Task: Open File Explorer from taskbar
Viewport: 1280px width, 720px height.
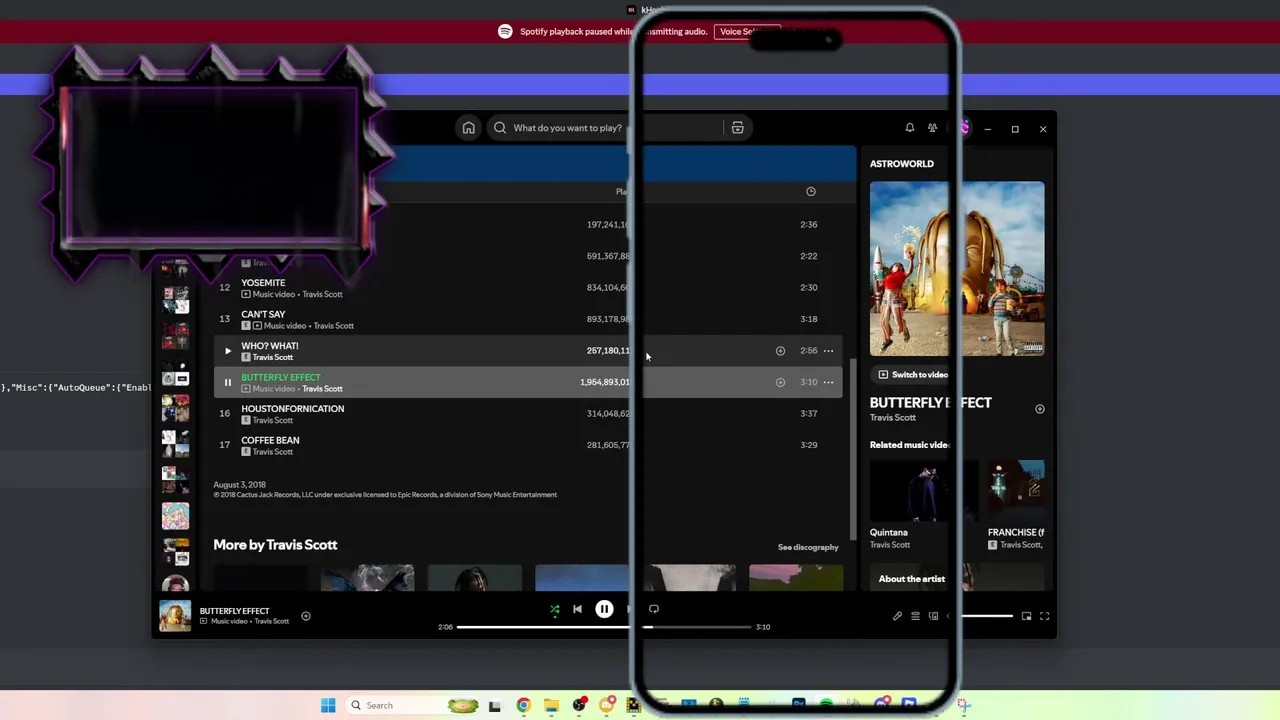Action: coord(551,706)
